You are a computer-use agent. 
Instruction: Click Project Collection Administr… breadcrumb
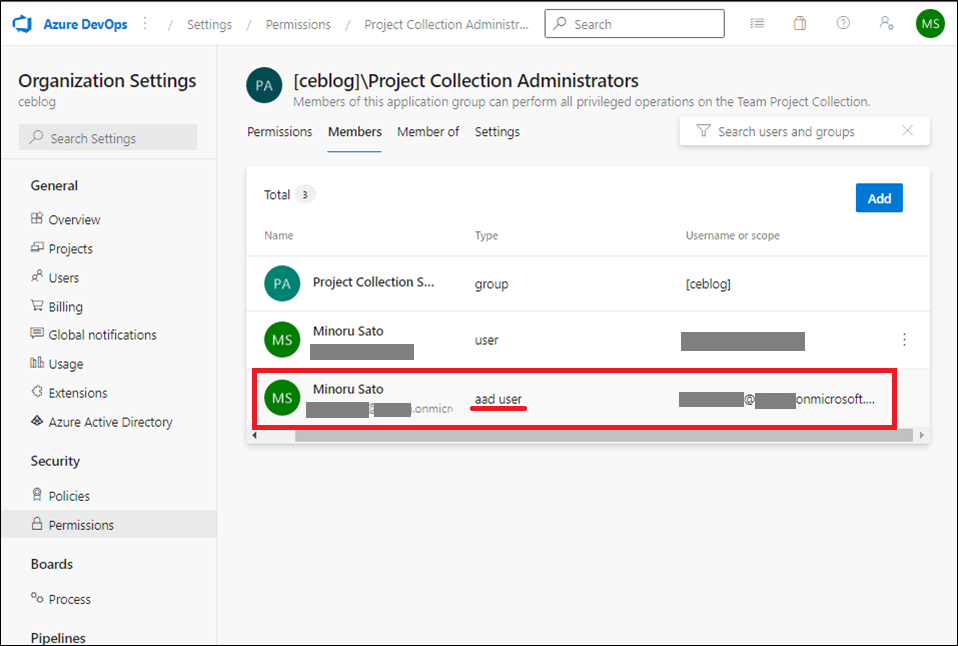pos(447,24)
